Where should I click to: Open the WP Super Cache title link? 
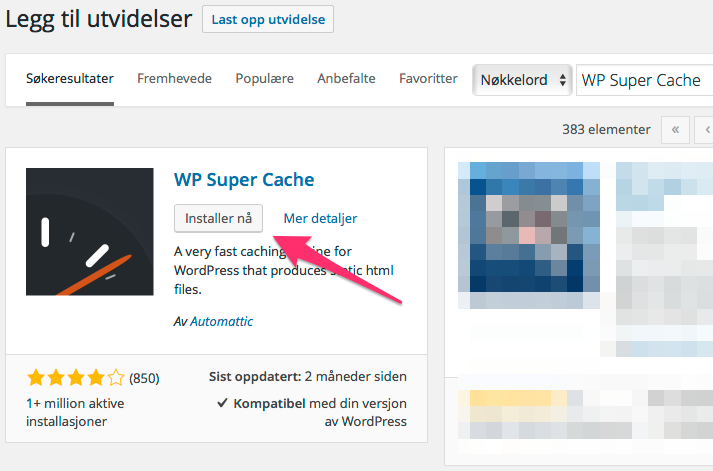pos(244,180)
